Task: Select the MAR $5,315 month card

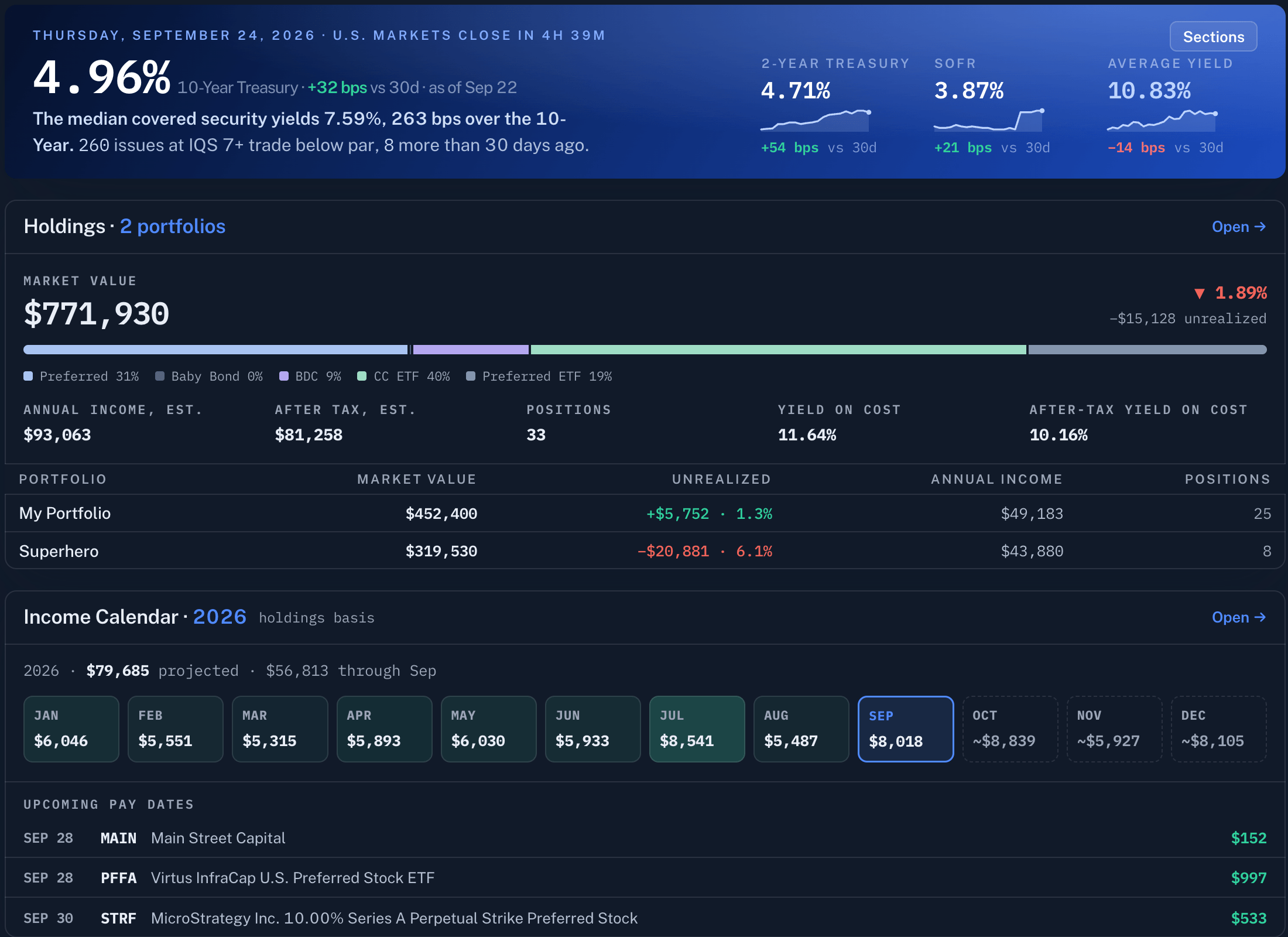Action: click(x=280, y=729)
